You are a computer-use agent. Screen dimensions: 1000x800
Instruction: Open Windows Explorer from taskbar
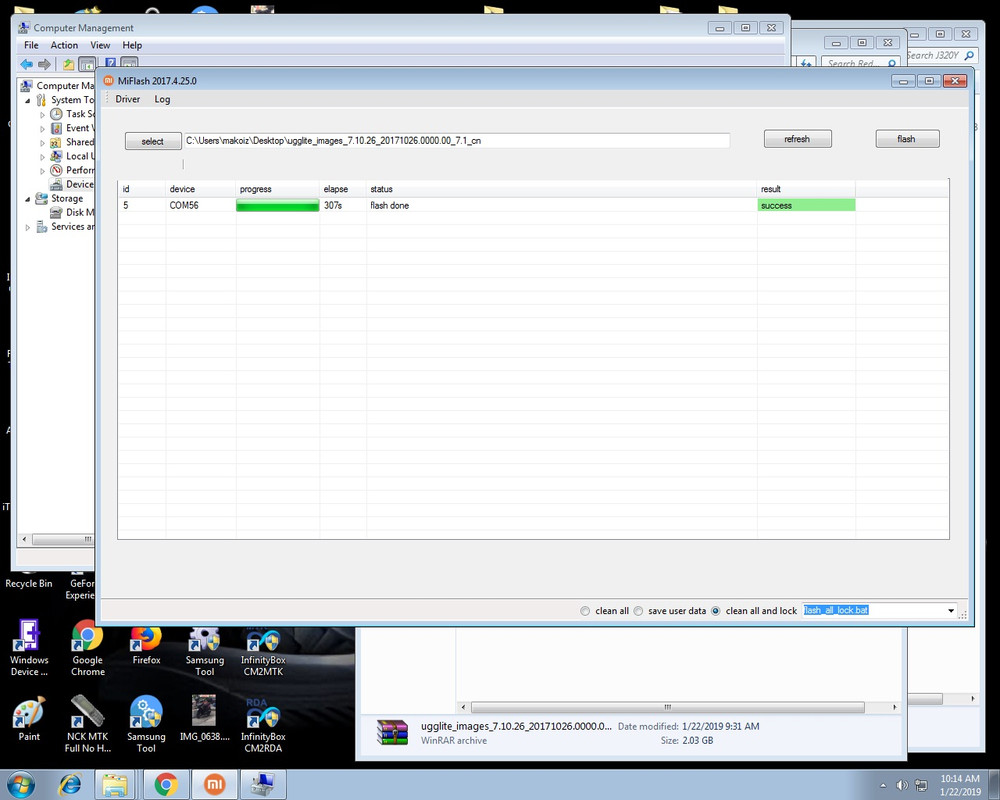point(115,785)
